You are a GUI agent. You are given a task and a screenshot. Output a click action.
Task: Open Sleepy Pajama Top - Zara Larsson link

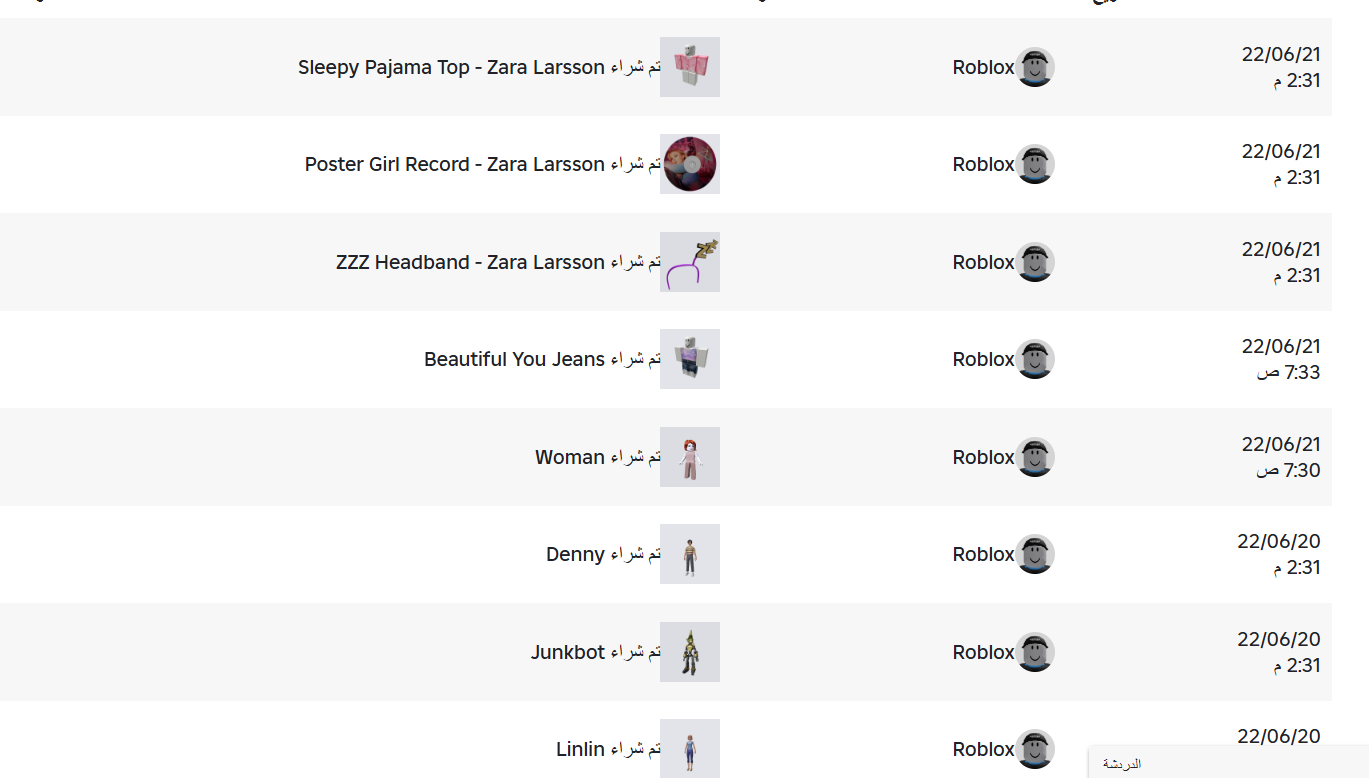(451, 68)
